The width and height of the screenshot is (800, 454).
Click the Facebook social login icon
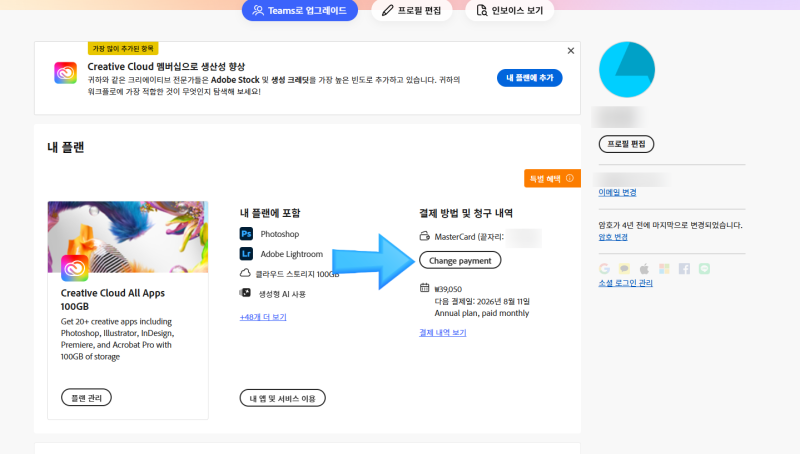684,269
